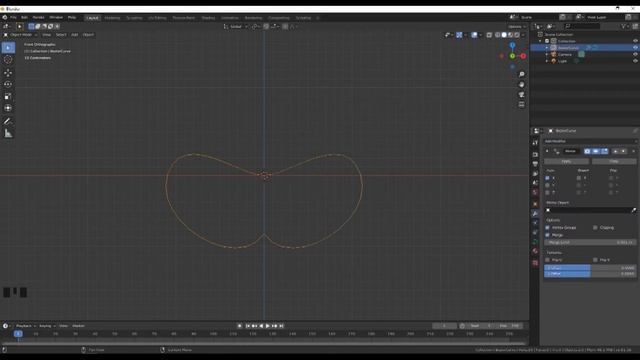
Task: Jump to the timeline start frame
Action: coord(248,326)
